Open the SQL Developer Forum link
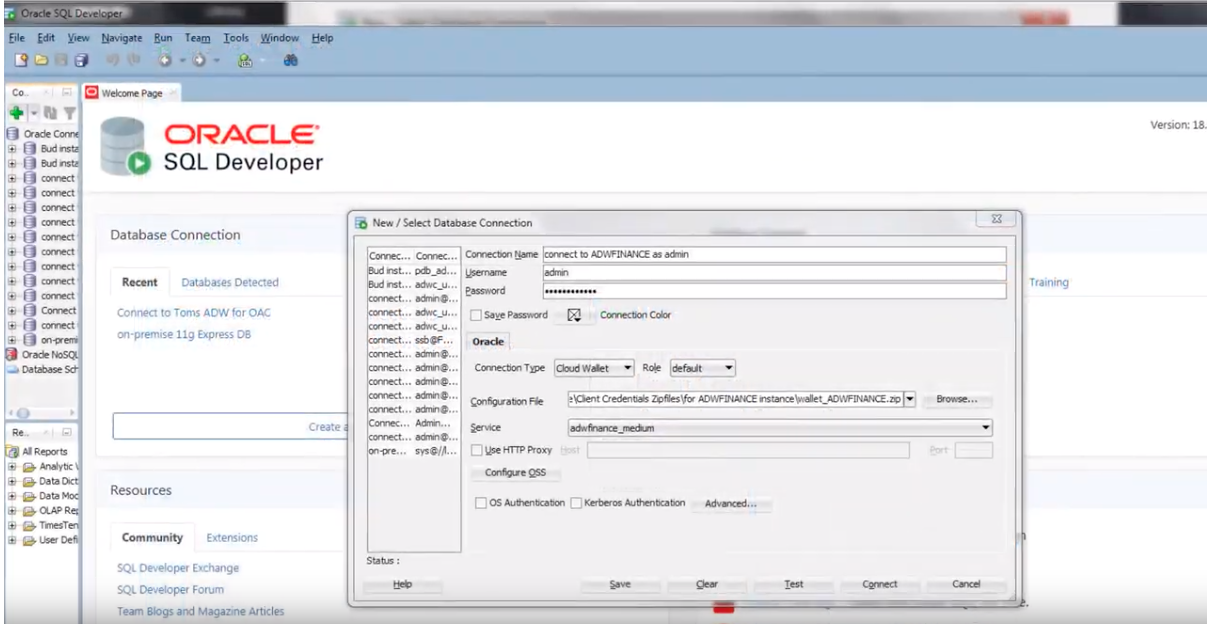This screenshot has height=624, width=1222. tap(169, 589)
